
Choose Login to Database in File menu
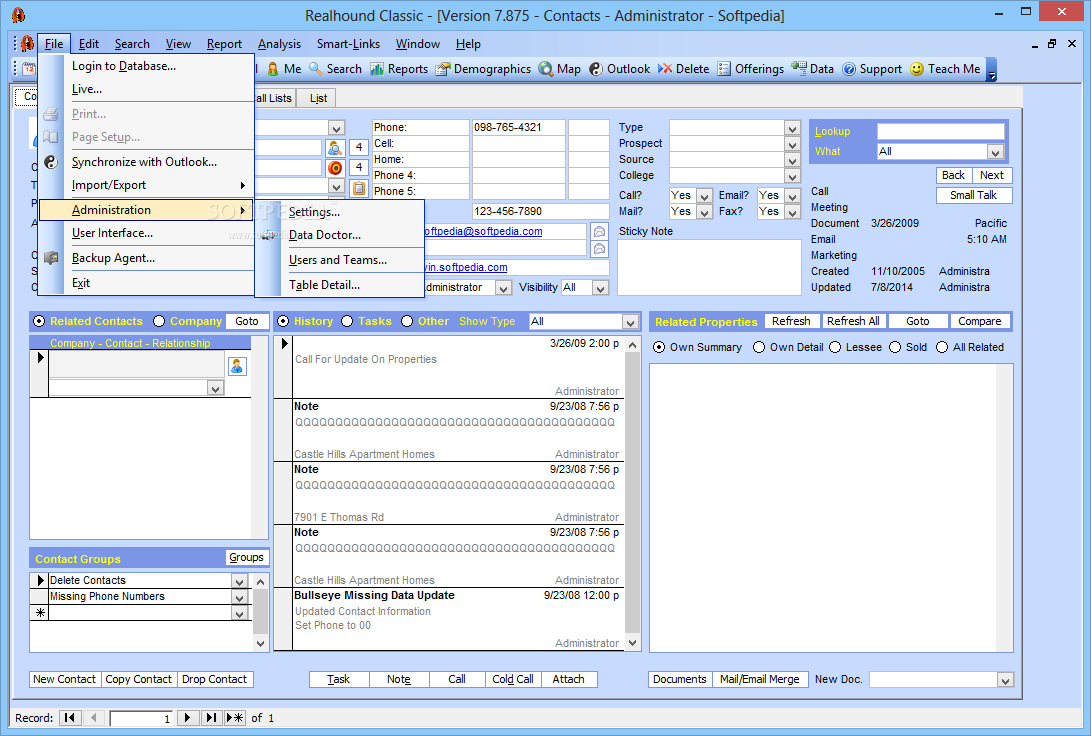pyautogui.click(x=124, y=66)
